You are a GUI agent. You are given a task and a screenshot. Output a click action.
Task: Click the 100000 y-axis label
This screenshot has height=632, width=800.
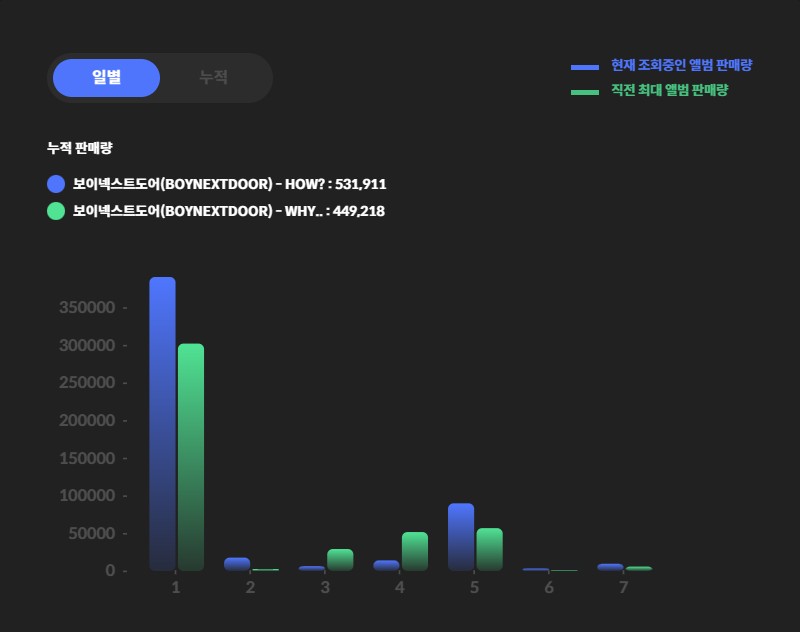tap(87, 495)
